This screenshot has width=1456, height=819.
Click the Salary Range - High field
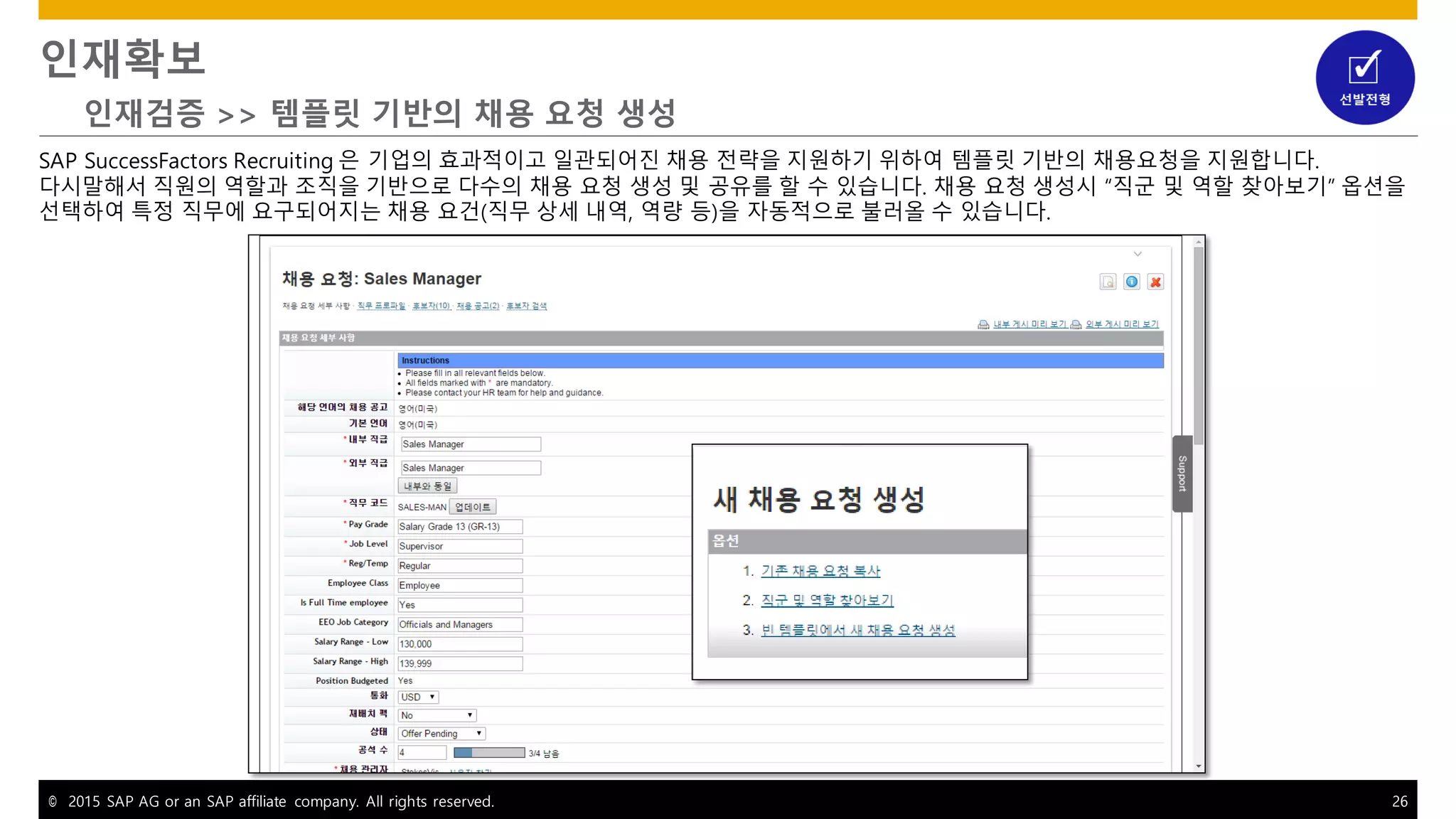coord(460,663)
